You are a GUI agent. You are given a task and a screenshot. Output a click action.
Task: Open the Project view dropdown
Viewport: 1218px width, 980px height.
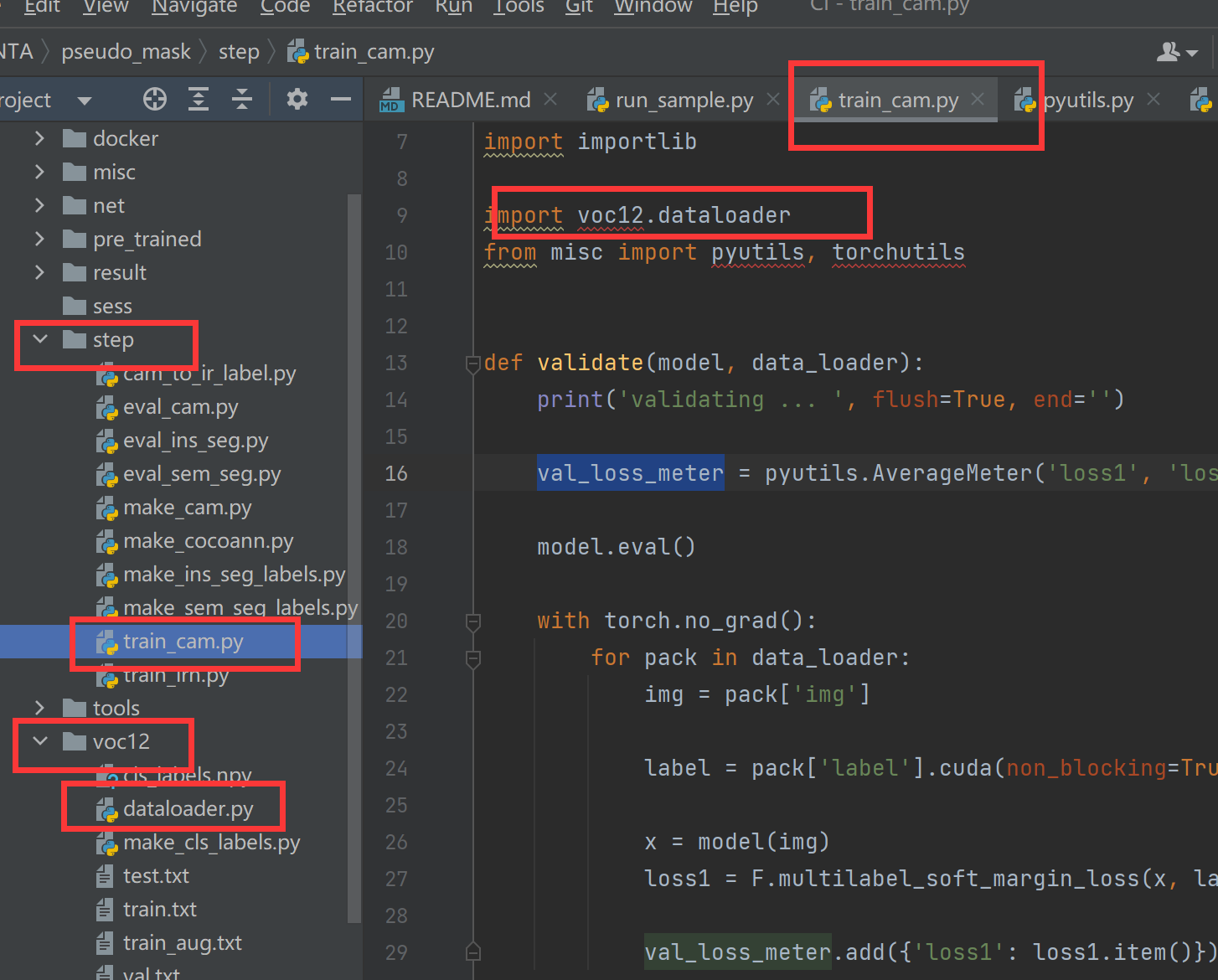[84, 99]
